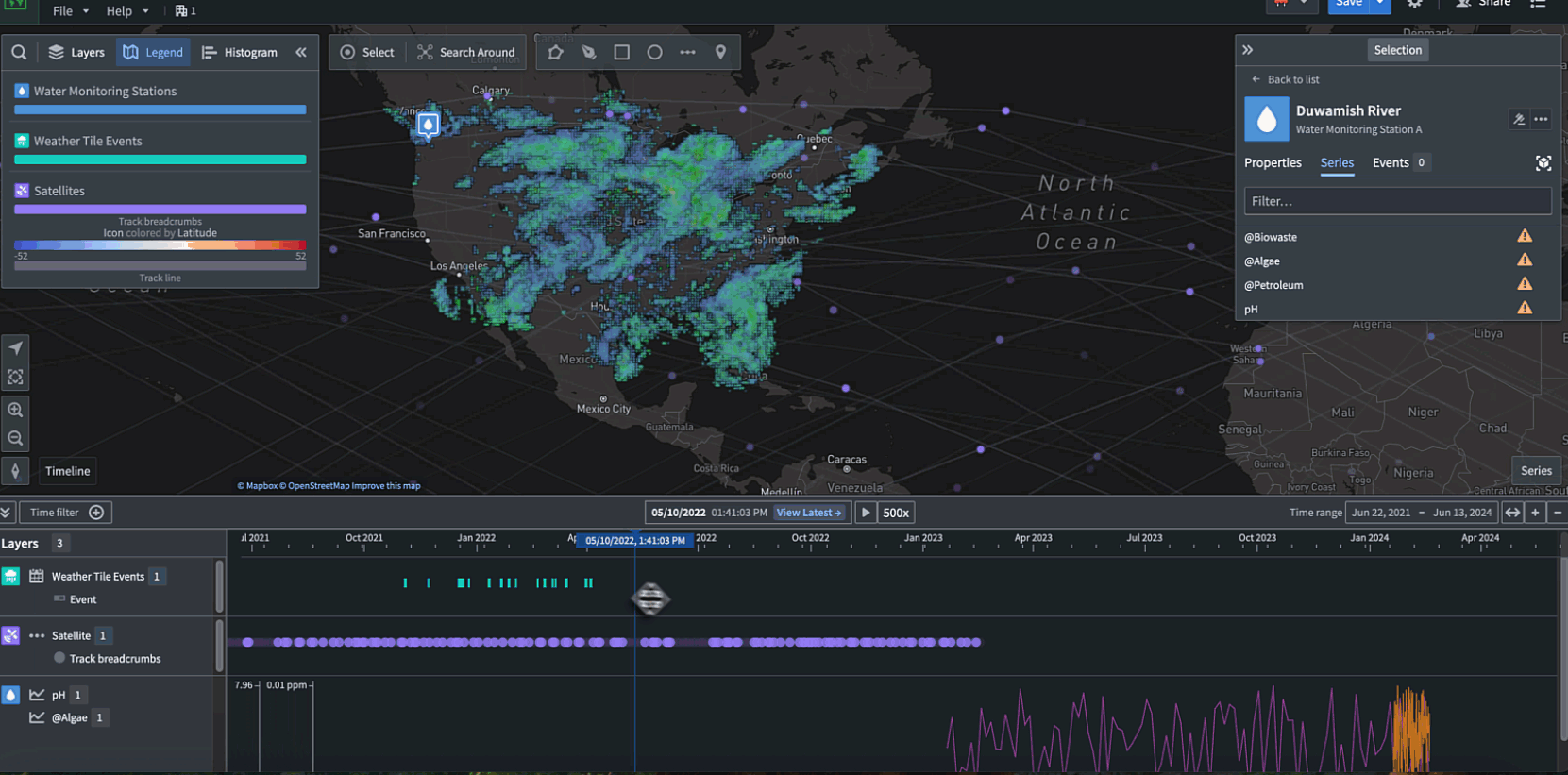Viewport: 1568px width, 775px height.
Task: Zoom in on the map
Action: click(x=15, y=410)
